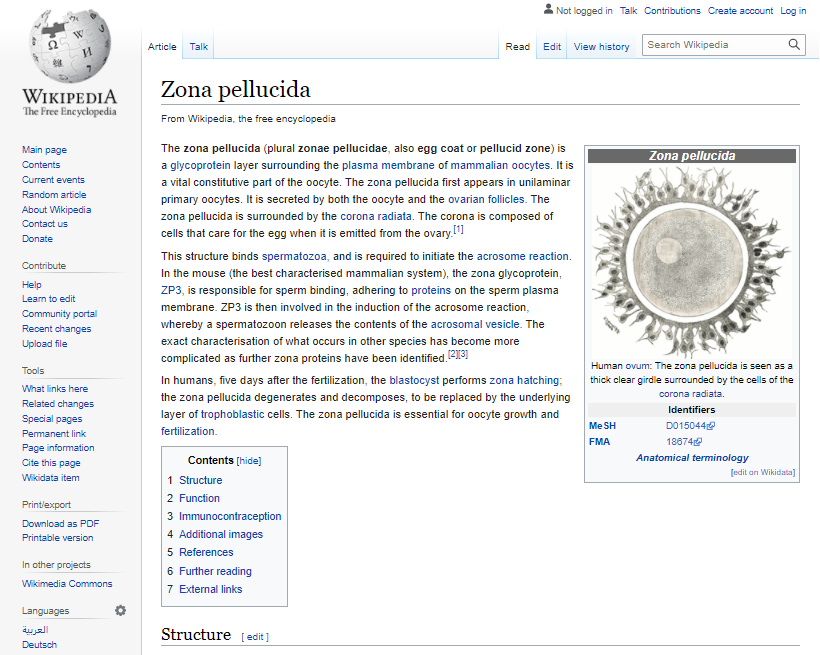Image resolution: width=820 pixels, height=655 pixels.
Task: Click external link icon next to D015044
Action: click(711, 426)
